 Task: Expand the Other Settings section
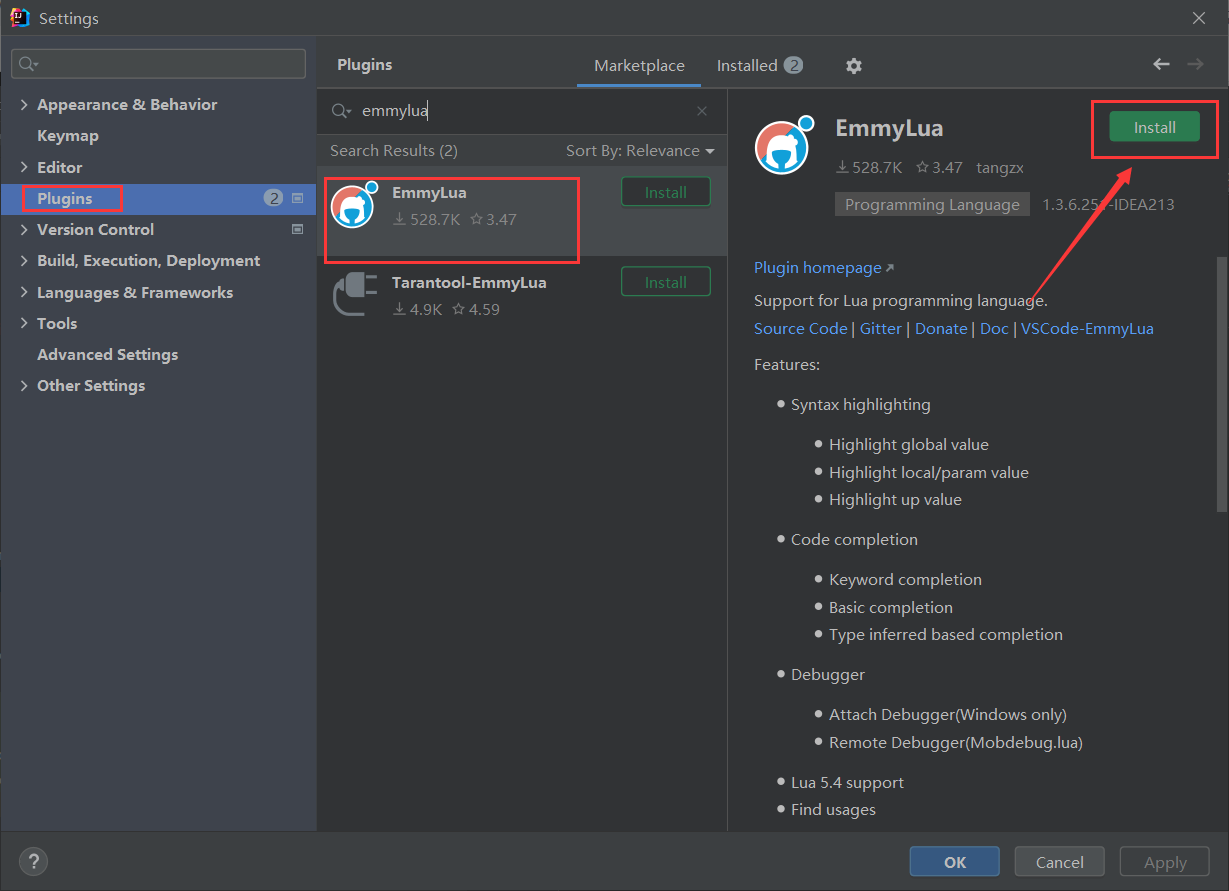tap(24, 386)
